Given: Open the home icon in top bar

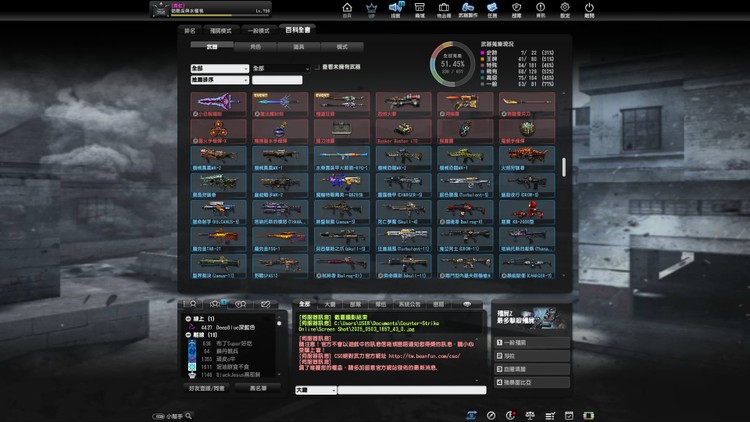Looking at the screenshot, I should click(x=347, y=8).
